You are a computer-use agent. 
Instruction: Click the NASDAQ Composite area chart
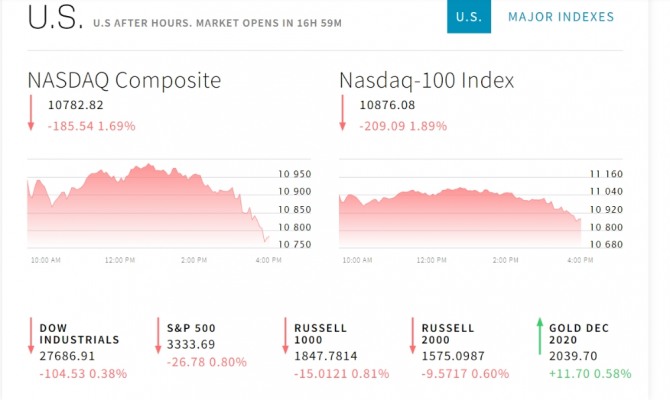(x=150, y=205)
